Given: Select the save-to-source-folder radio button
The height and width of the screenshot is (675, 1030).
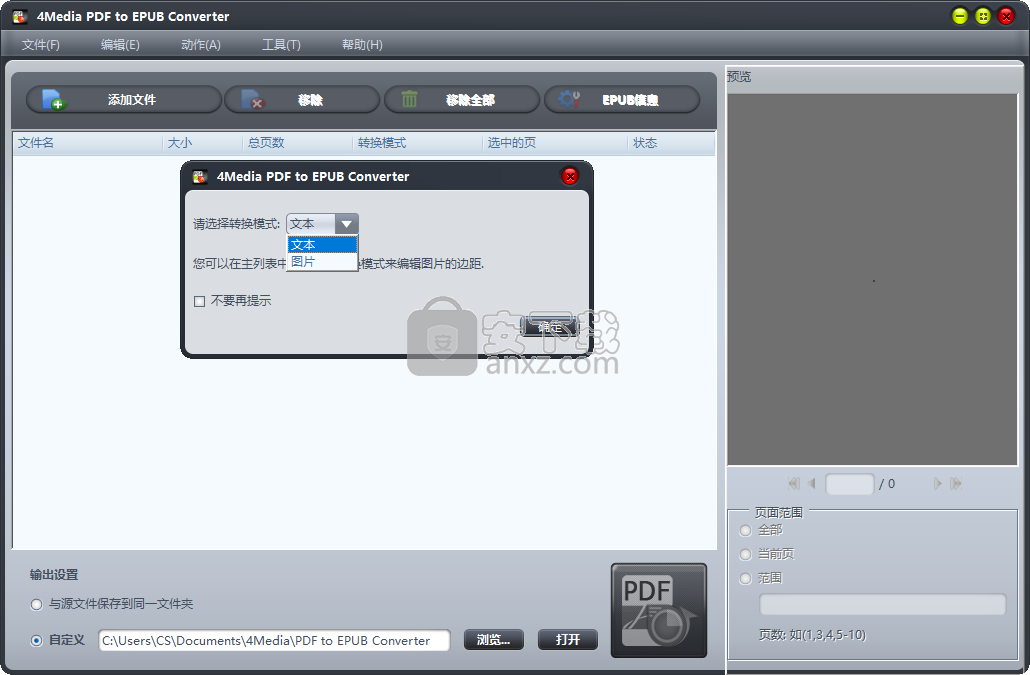Looking at the screenshot, I should pos(37,605).
